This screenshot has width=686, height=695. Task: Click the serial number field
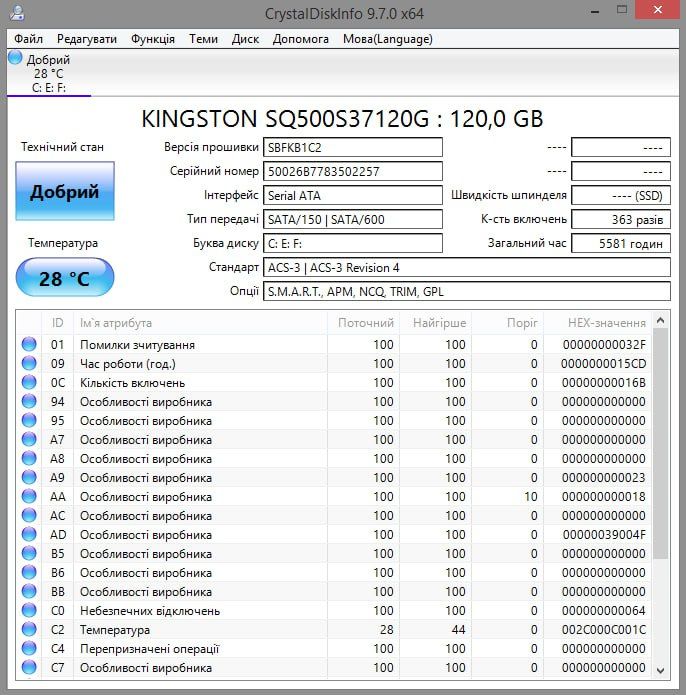click(x=353, y=171)
